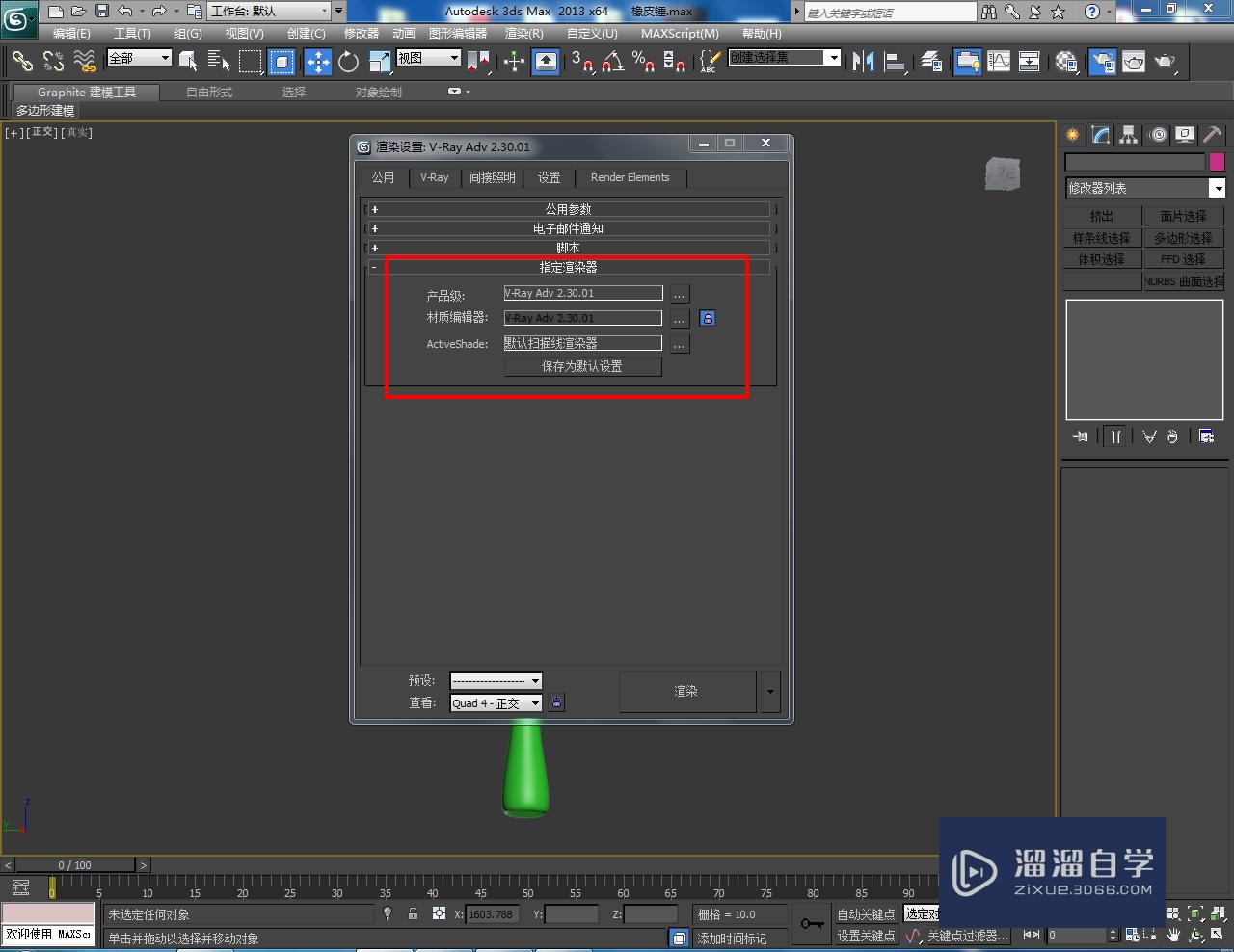1234x952 pixels.
Task: Open Render Setup toolbar icon
Action: pyautogui.click(x=1102, y=62)
